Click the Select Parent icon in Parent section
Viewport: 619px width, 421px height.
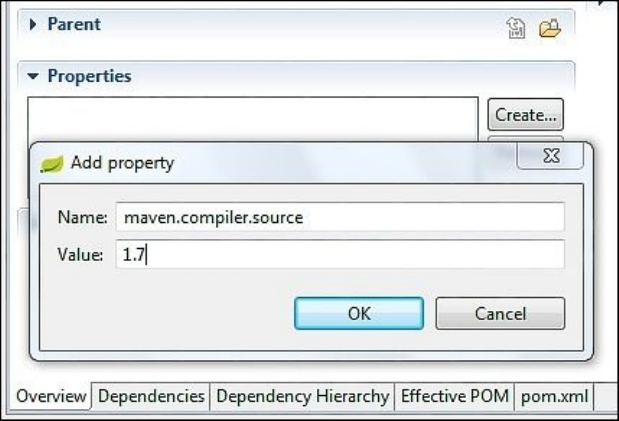[516, 29]
